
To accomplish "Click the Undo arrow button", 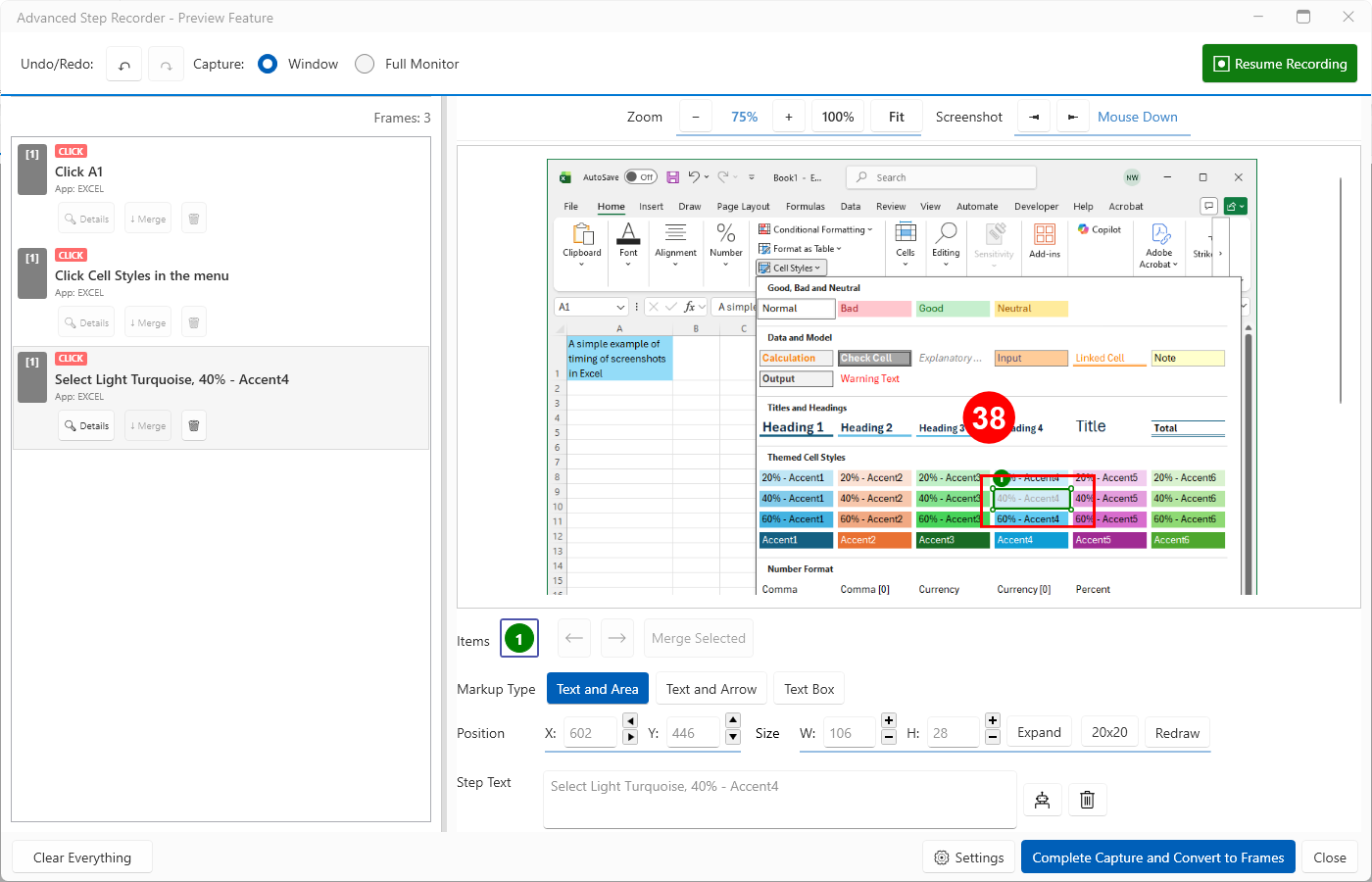I will click(x=124, y=65).
